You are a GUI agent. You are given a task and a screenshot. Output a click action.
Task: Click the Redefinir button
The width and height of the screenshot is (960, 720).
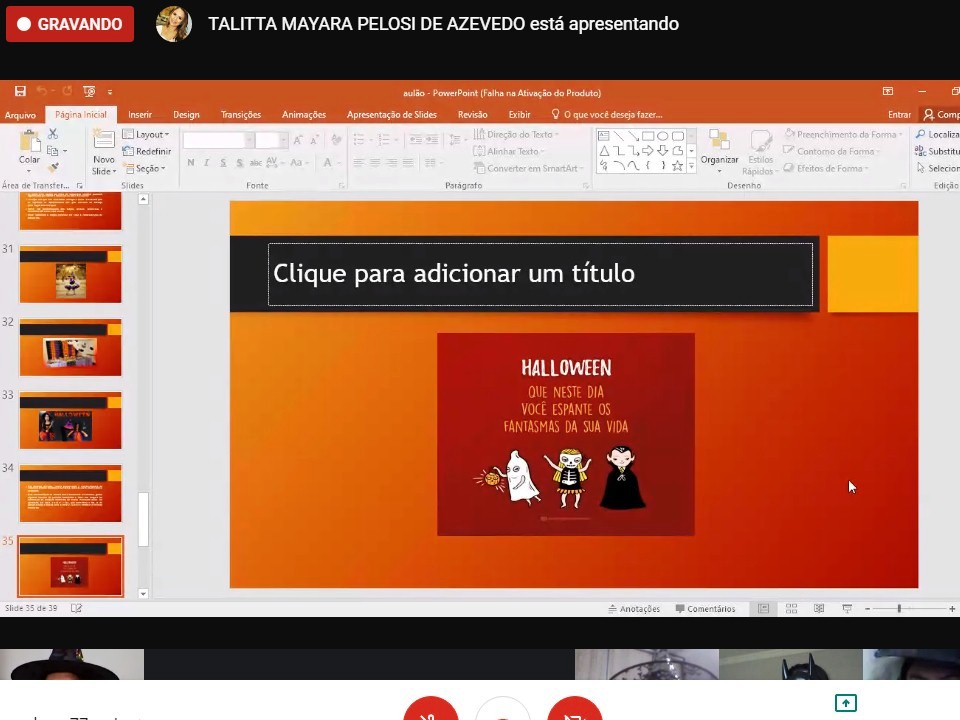click(x=147, y=151)
